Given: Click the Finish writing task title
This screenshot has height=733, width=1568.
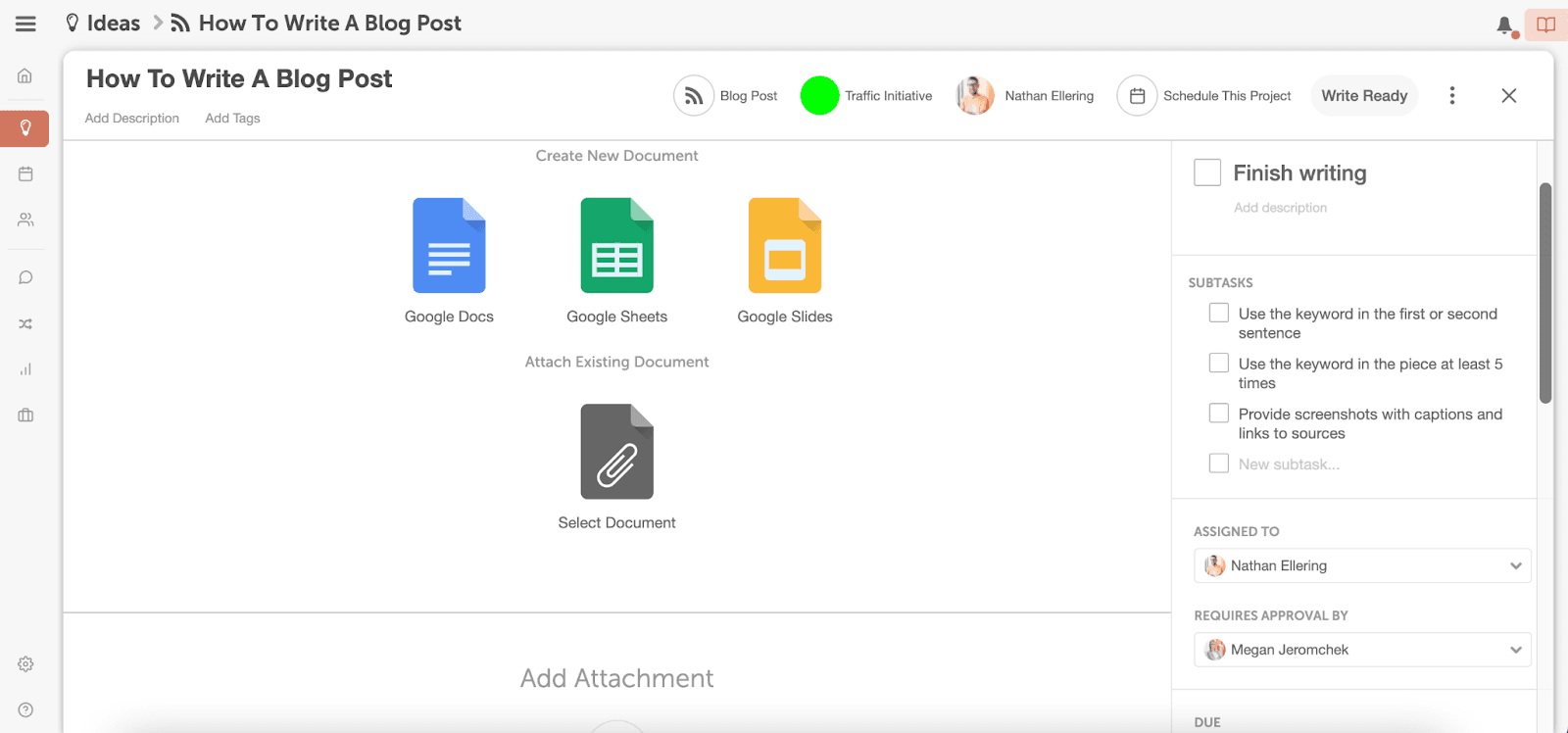Looking at the screenshot, I should [1299, 173].
